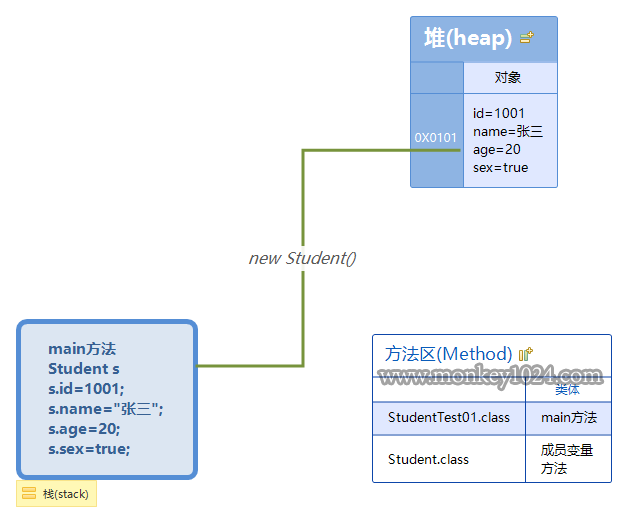Click the icon beside 方法区(Method) title
The image size is (627, 523).
click(525, 354)
